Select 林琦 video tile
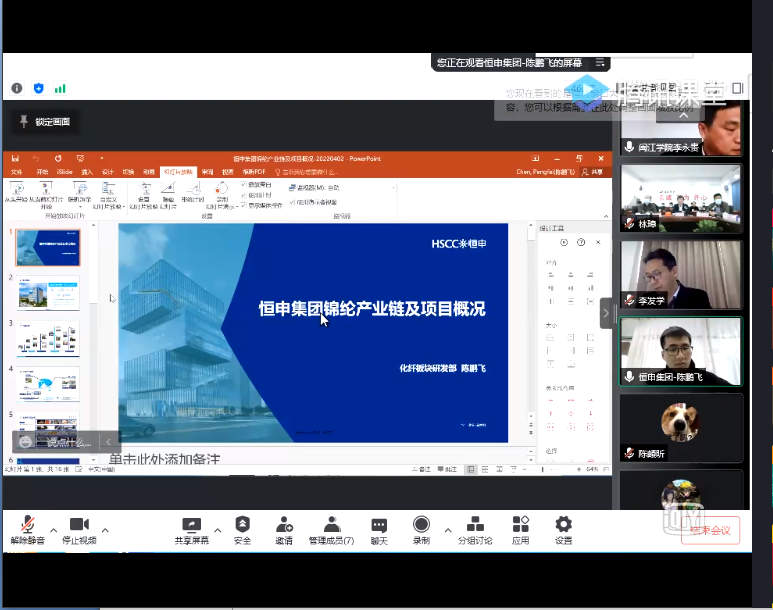The height and width of the screenshot is (610, 773). point(680,198)
